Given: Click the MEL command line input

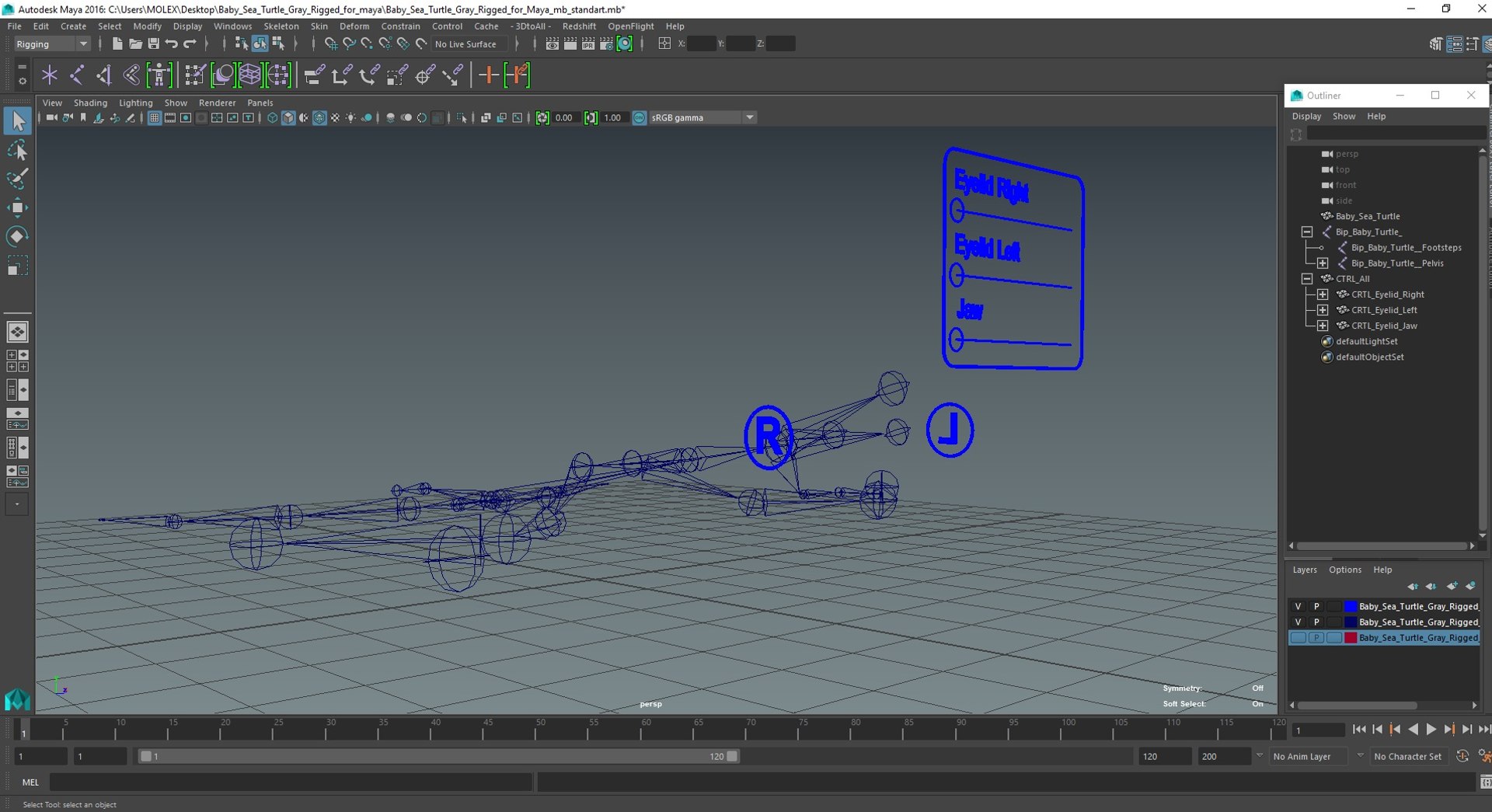Looking at the screenshot, I should click(291, 782).
